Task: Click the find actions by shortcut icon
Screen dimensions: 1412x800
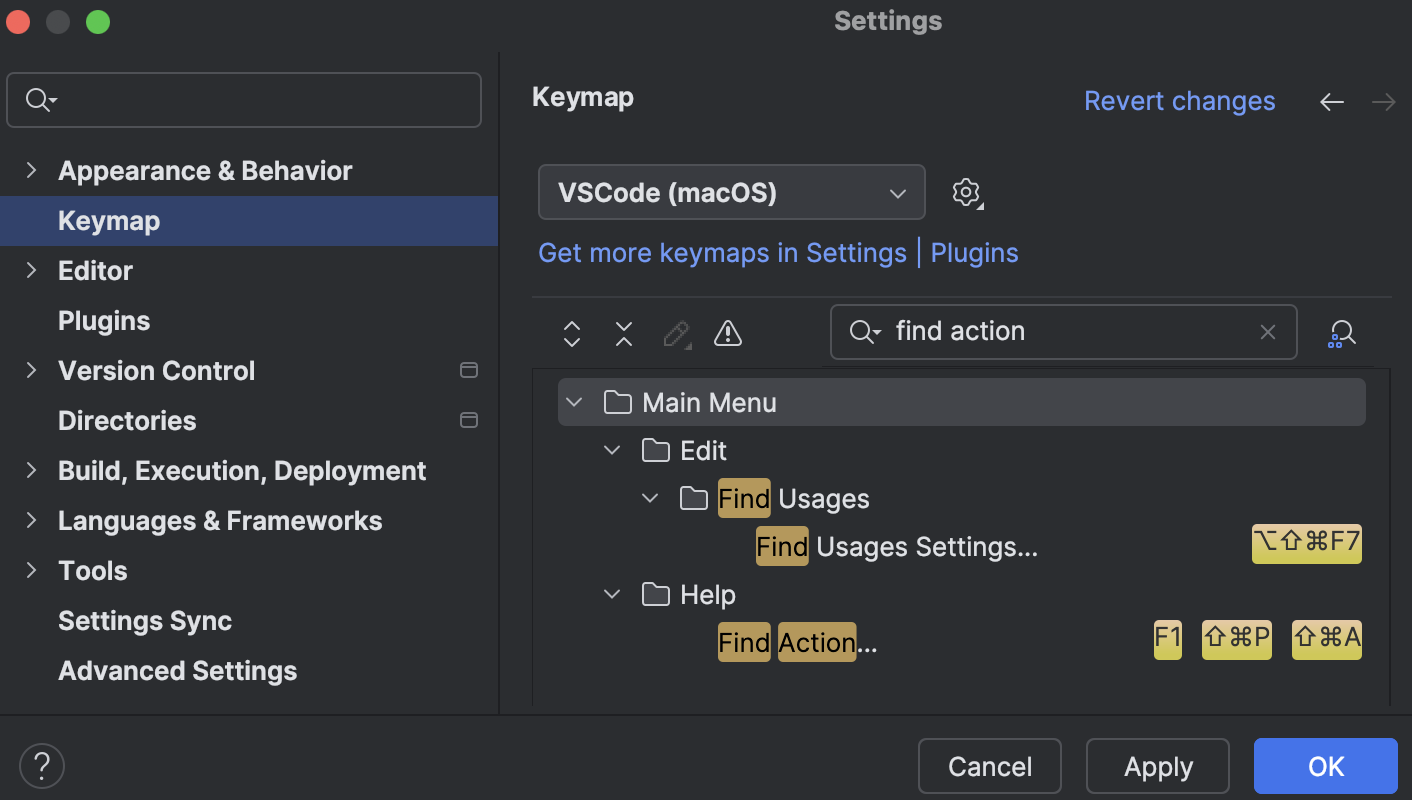Action: [x=1343, y=333]
